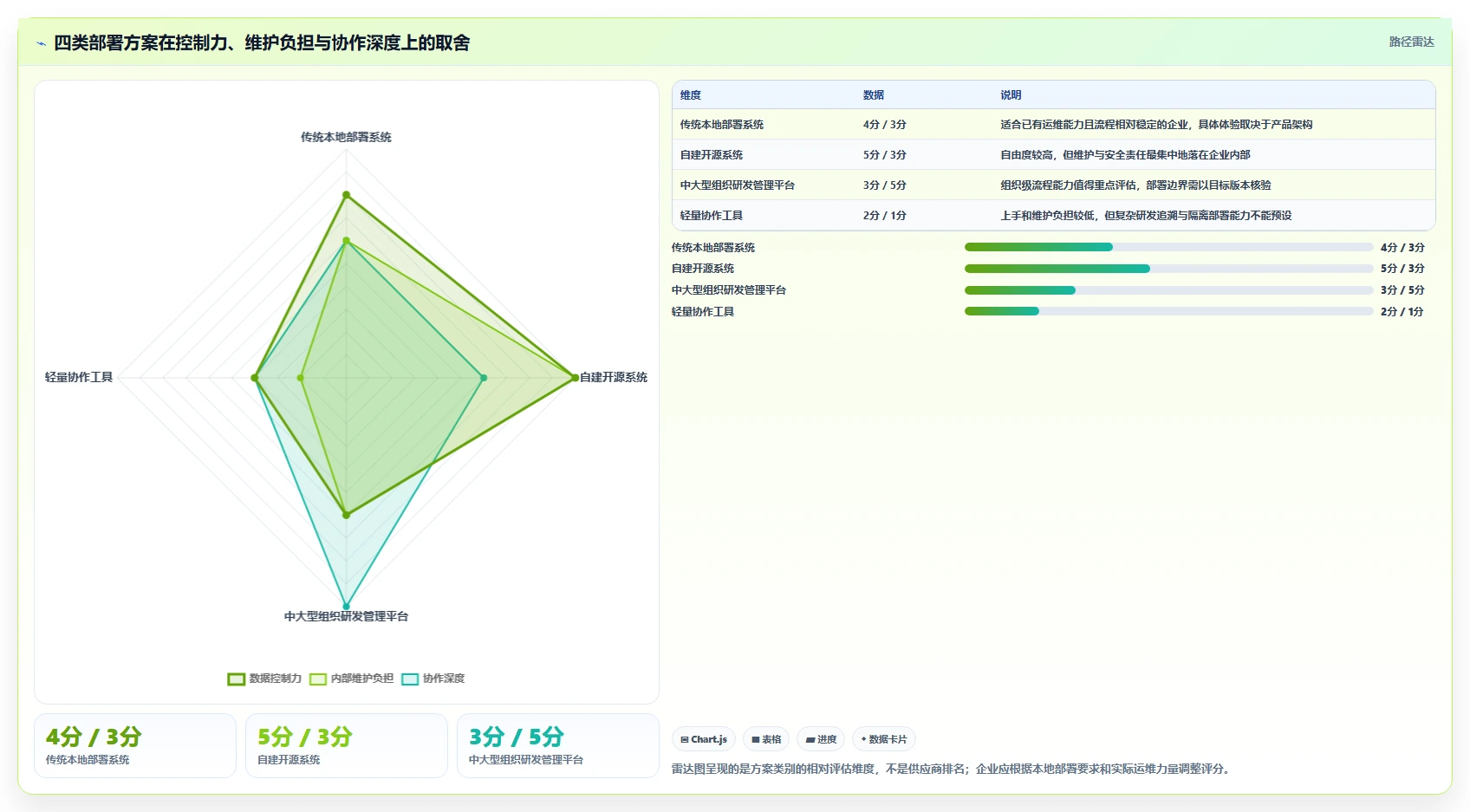Click the 进度 chip
Screen dimensions: 1470x812
tap(821, 739)
